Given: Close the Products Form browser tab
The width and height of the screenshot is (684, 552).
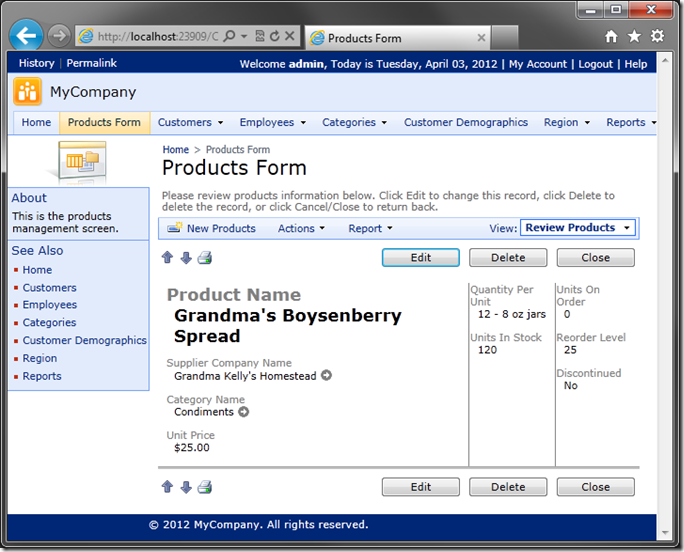Looking at the screenshot, I should (x=481, y=38).
